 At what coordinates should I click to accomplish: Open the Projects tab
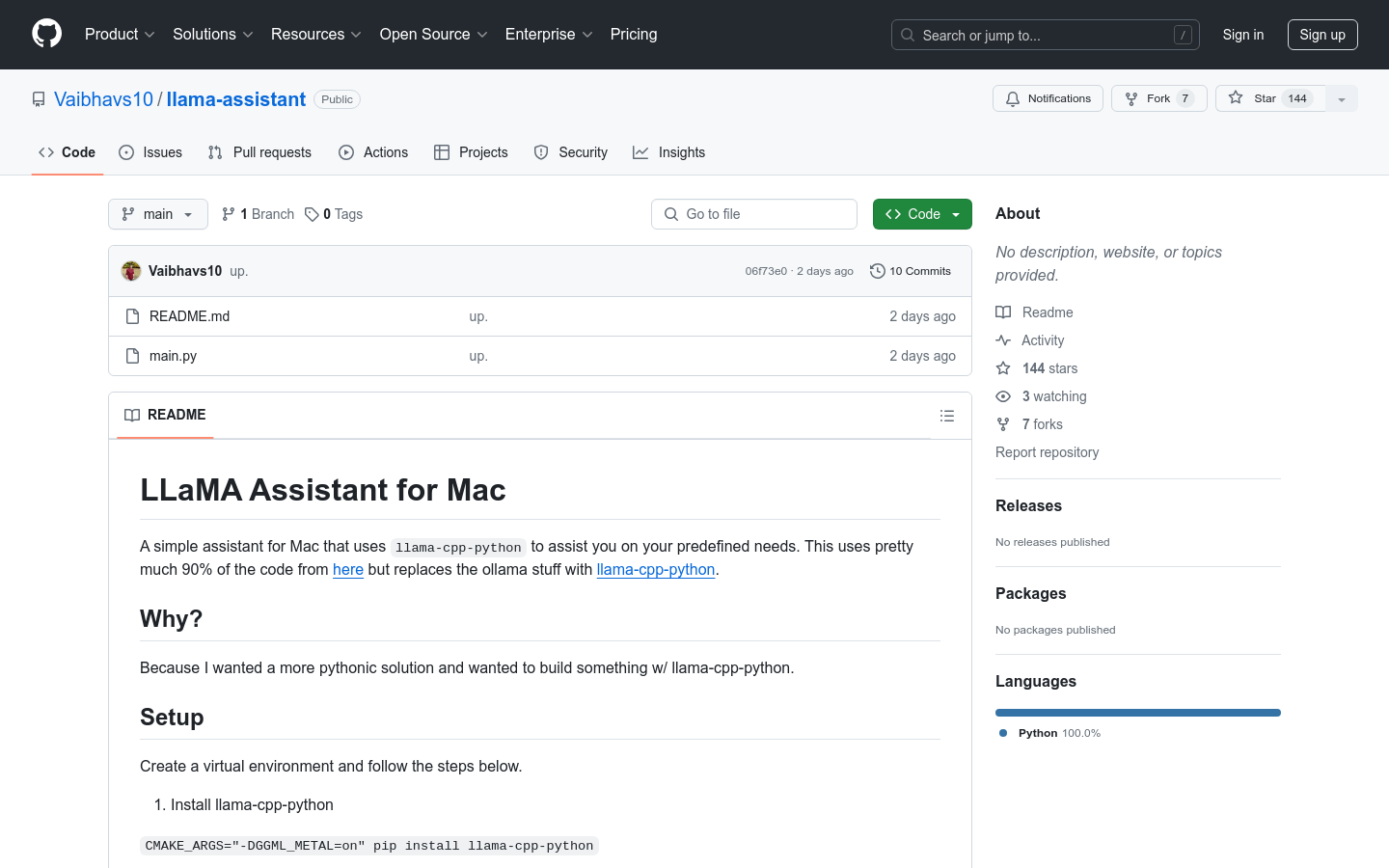click(x=471, y=152)
